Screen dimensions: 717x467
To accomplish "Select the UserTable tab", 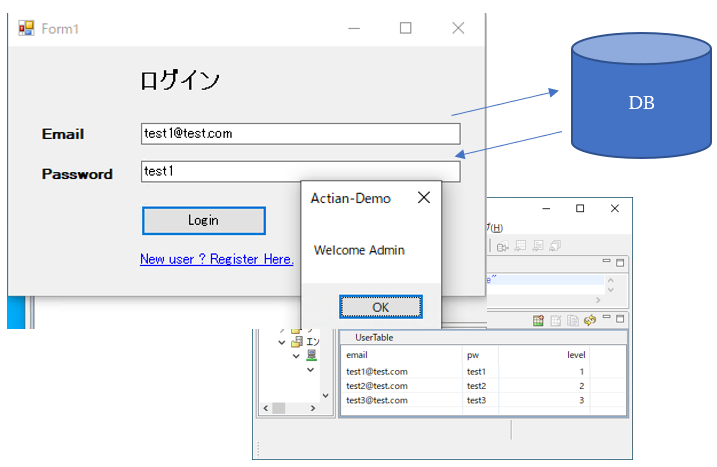I will click(375, 337).
